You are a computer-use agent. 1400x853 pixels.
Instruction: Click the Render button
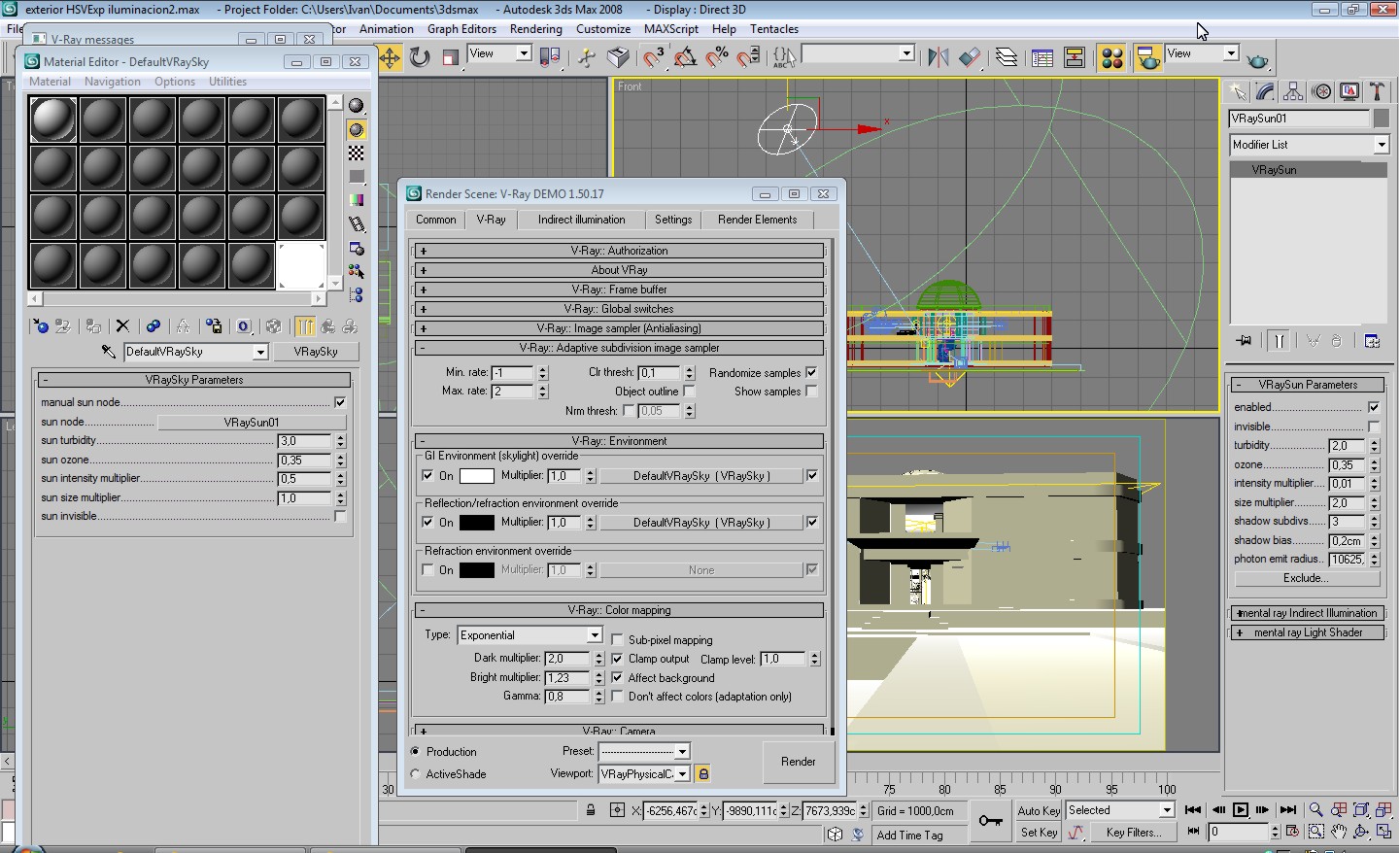tap(799, 762)
